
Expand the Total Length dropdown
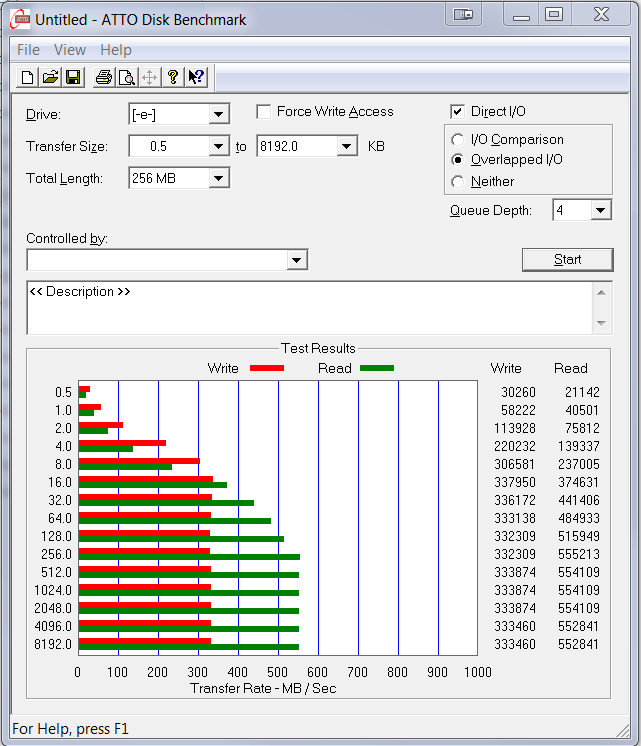[x=219, y=178]
